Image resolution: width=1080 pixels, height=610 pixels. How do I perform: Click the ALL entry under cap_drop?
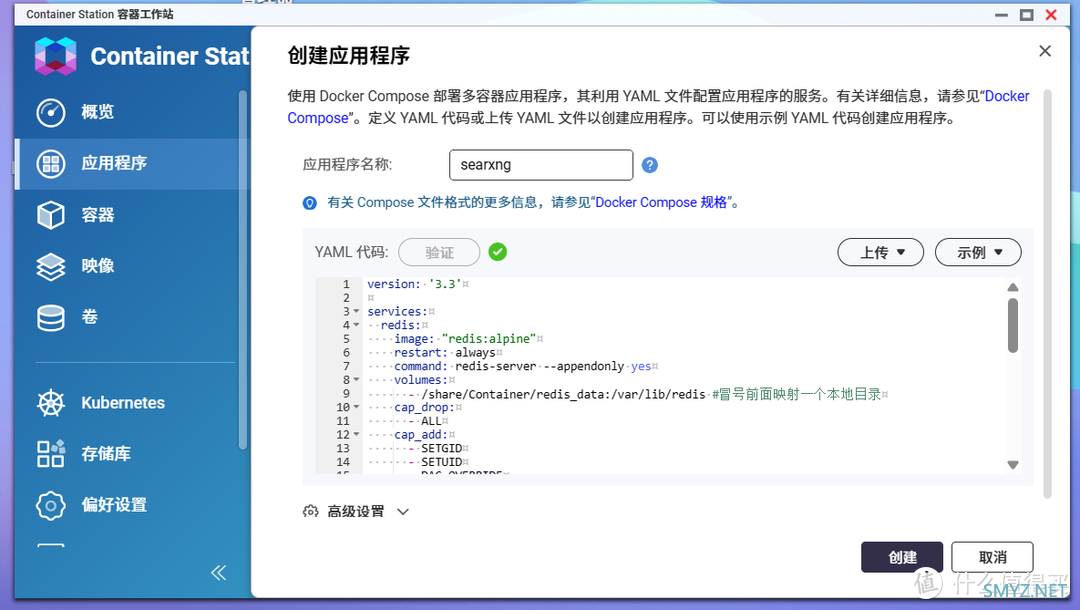431,421
